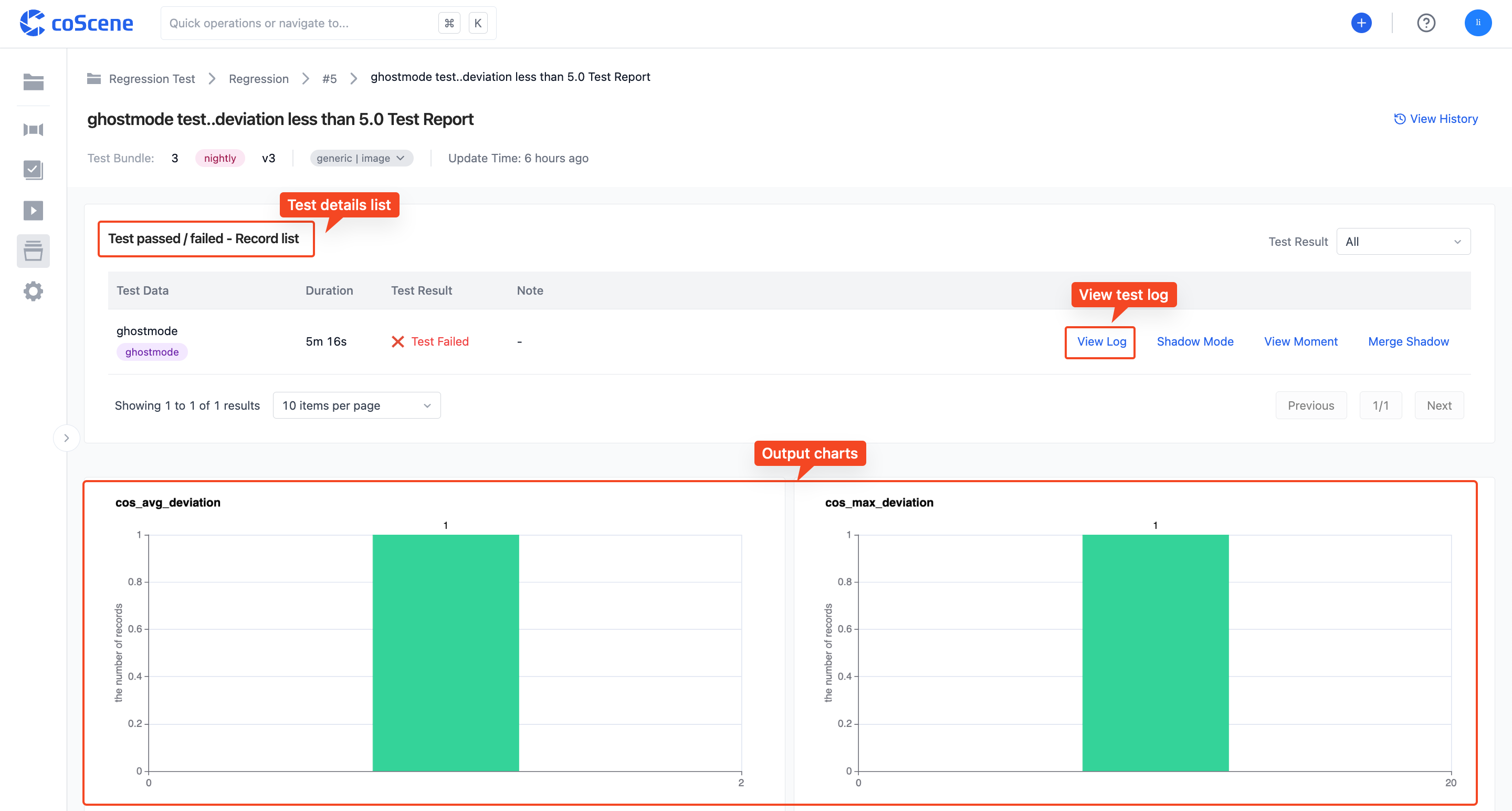Open the Test Result All filter

1403,242
